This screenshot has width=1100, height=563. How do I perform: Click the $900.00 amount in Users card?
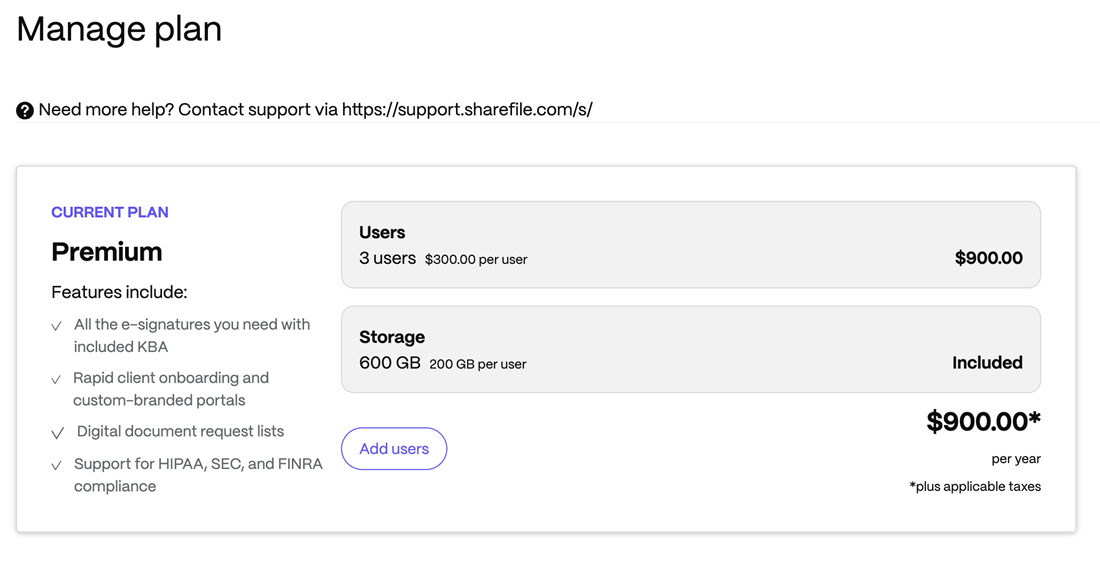[988, 258]
